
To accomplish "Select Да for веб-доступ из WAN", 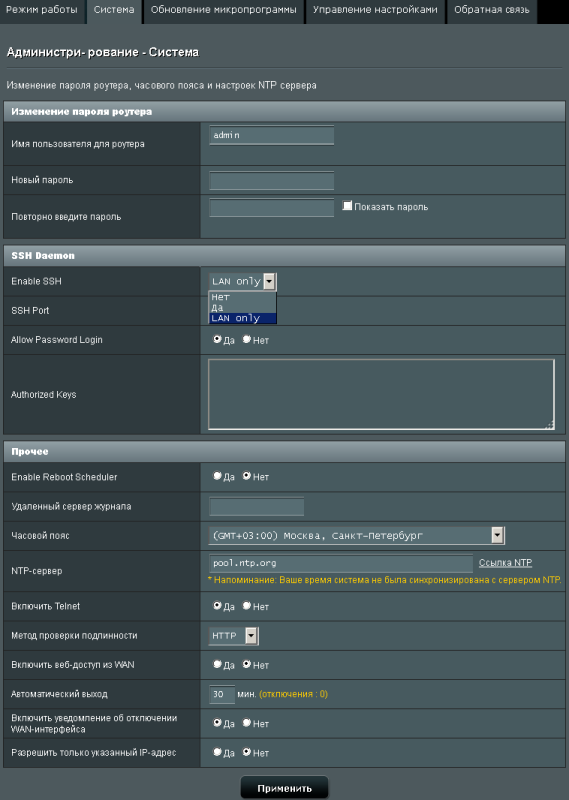I will tap(217, 664).
